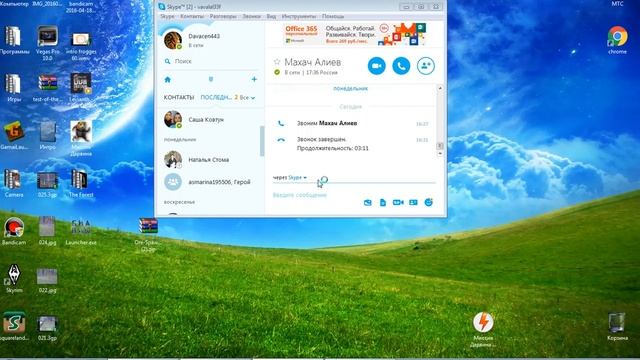This screenshot has width=640, height=360.
Task: Open the Помощь menu
Action: pyautogui.click(x=333, y=16)
